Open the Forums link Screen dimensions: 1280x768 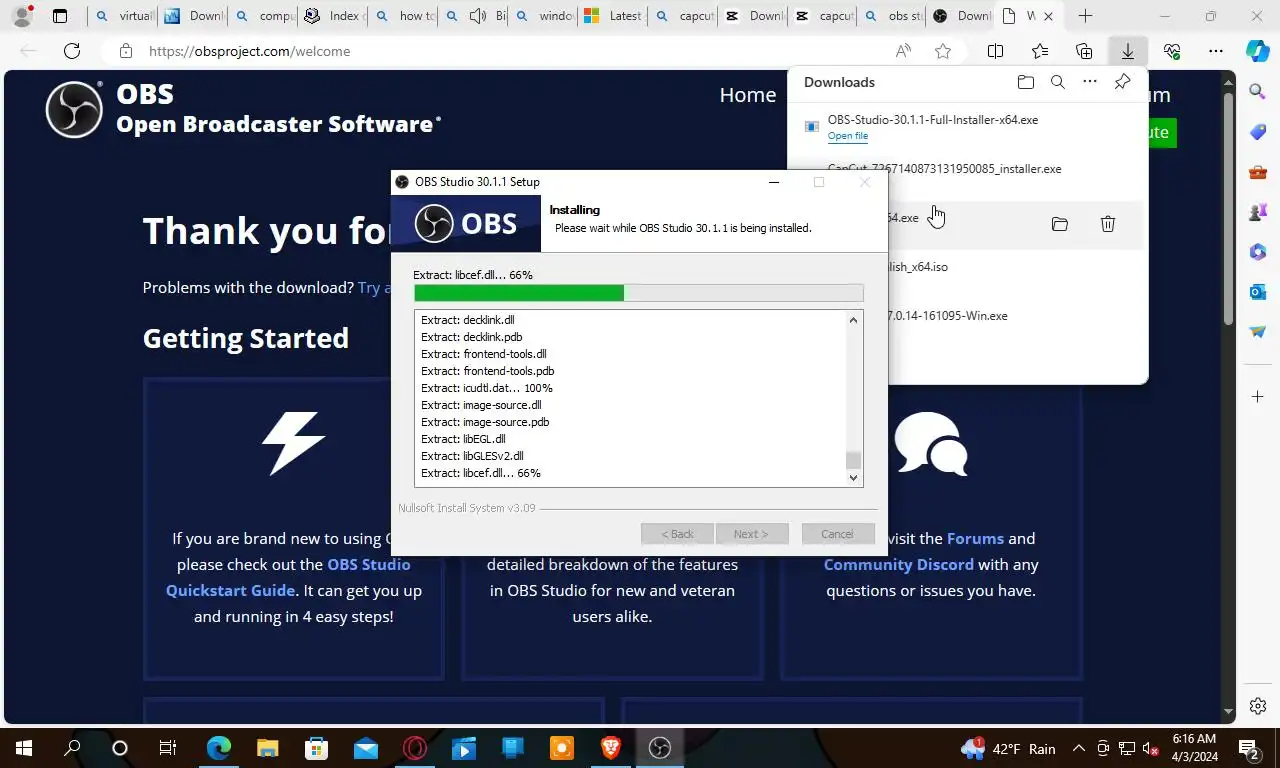tap(975, 538)
